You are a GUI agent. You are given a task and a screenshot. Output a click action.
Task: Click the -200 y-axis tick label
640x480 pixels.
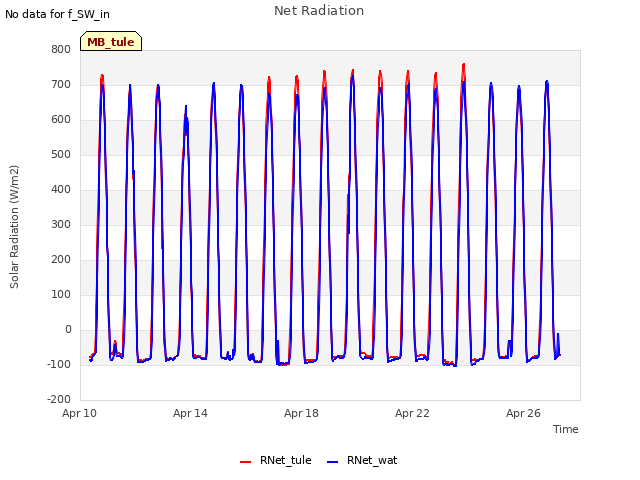pyautogui.click(x=59, y=399)
